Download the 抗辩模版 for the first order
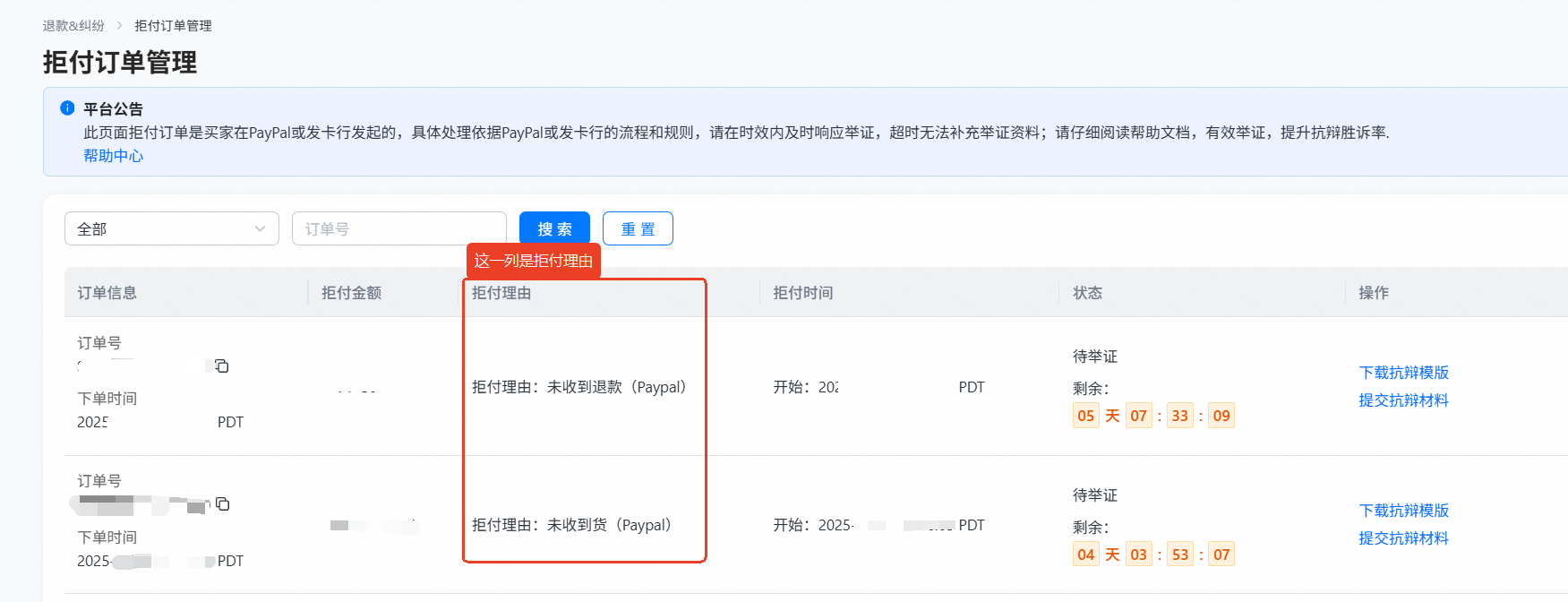The image size is (1568, 602). pos(1403,373)
